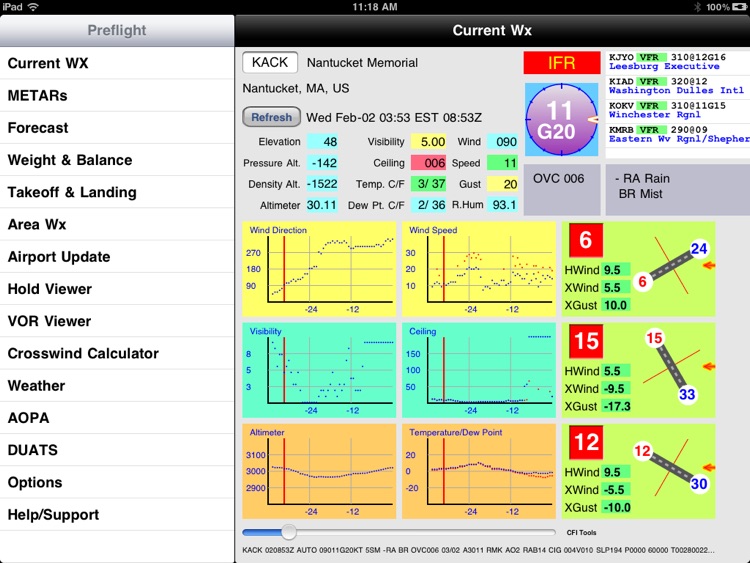This screenshot has width=750, height=563.
Task: Open the Visibility history chart
Action: [x=319, y=370]
